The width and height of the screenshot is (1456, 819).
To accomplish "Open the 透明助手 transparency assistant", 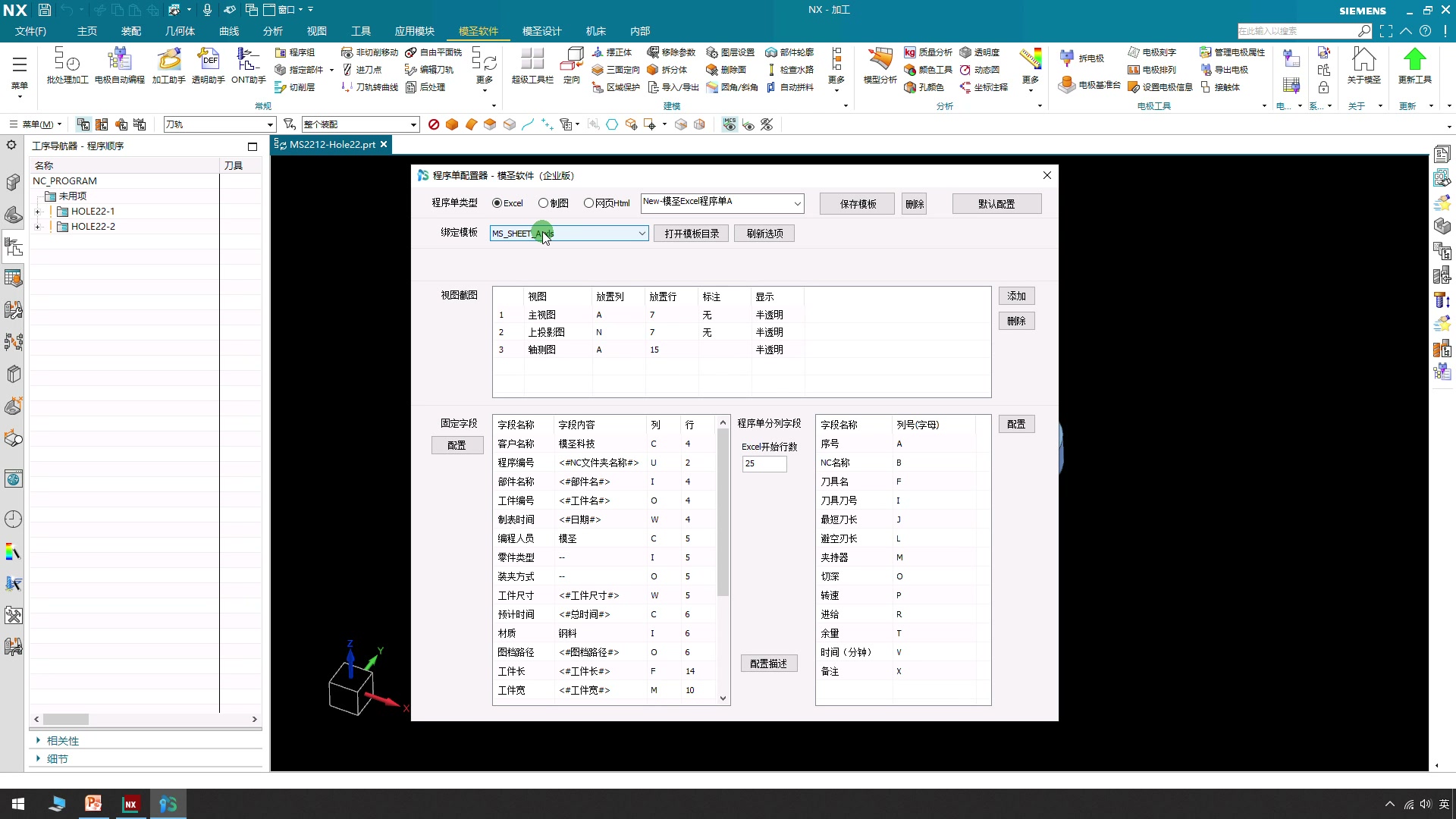I will tap(208, 65).
